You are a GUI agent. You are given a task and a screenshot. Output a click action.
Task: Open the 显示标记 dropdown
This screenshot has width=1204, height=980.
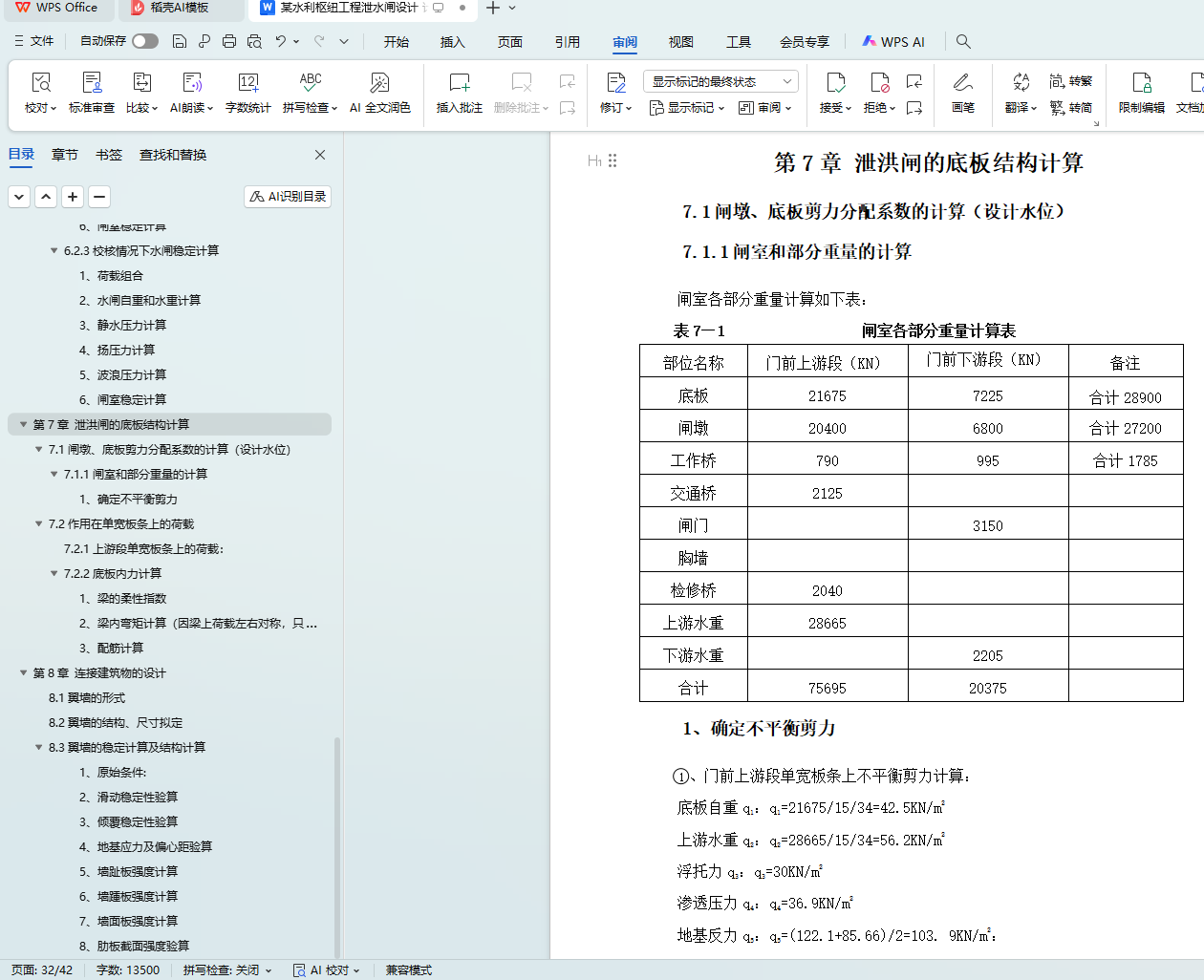(x=688, y=108)
